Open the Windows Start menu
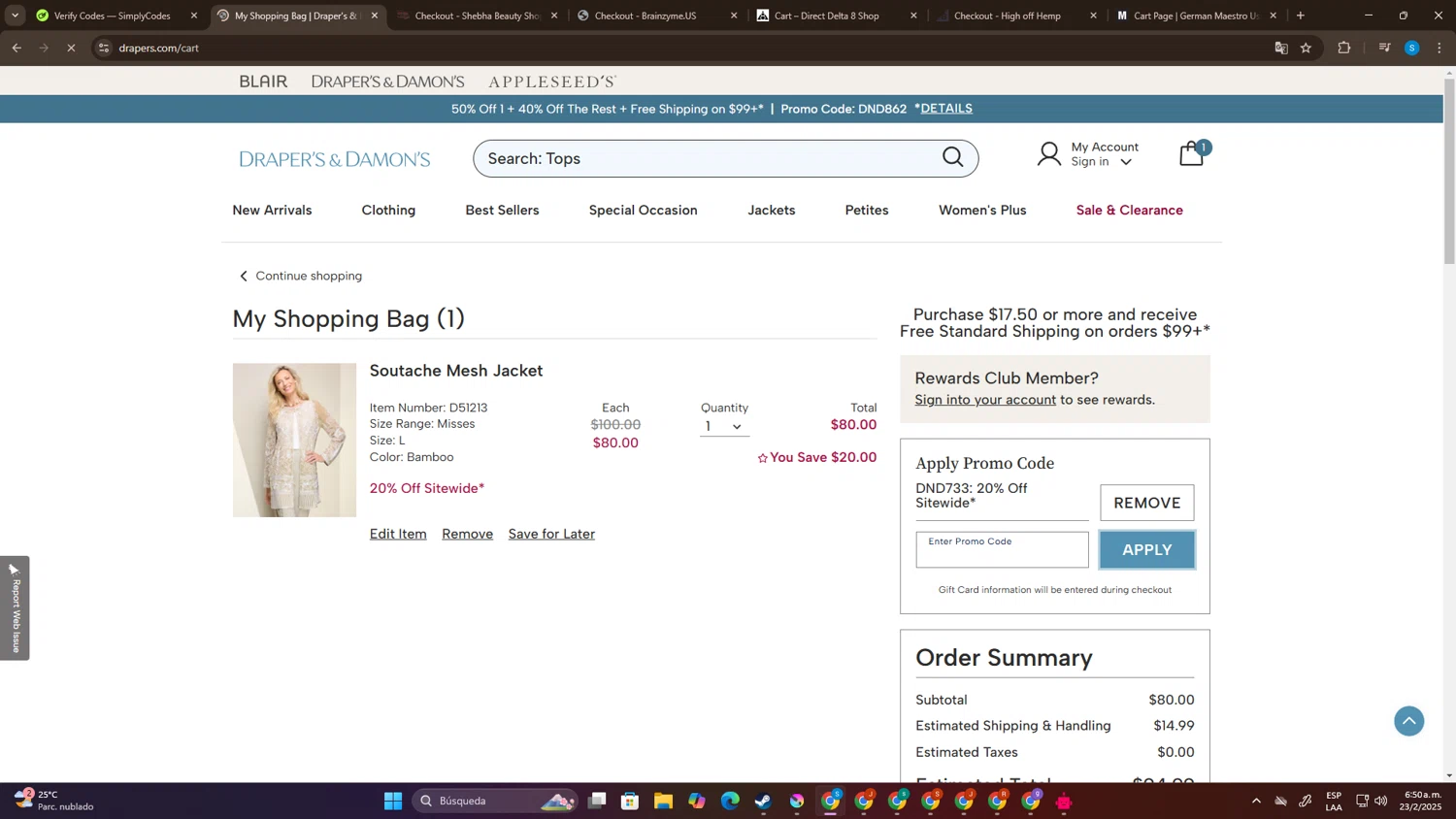This screenshot has height=819, width=1456. pos(393,801)
